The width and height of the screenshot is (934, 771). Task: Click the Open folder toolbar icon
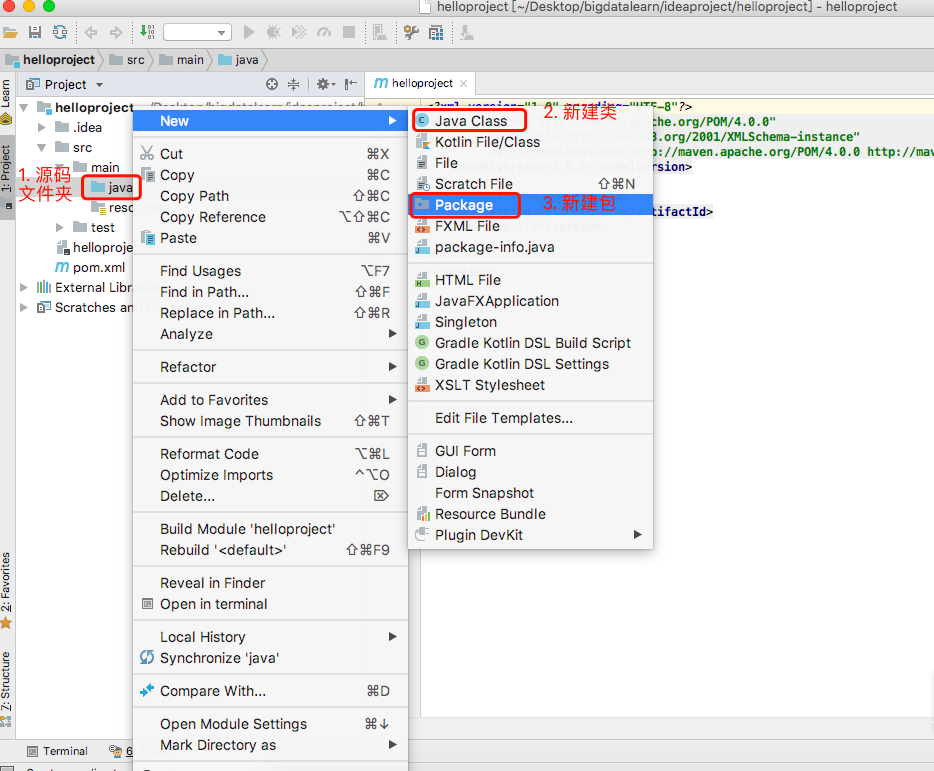click(x=10, y=32)
